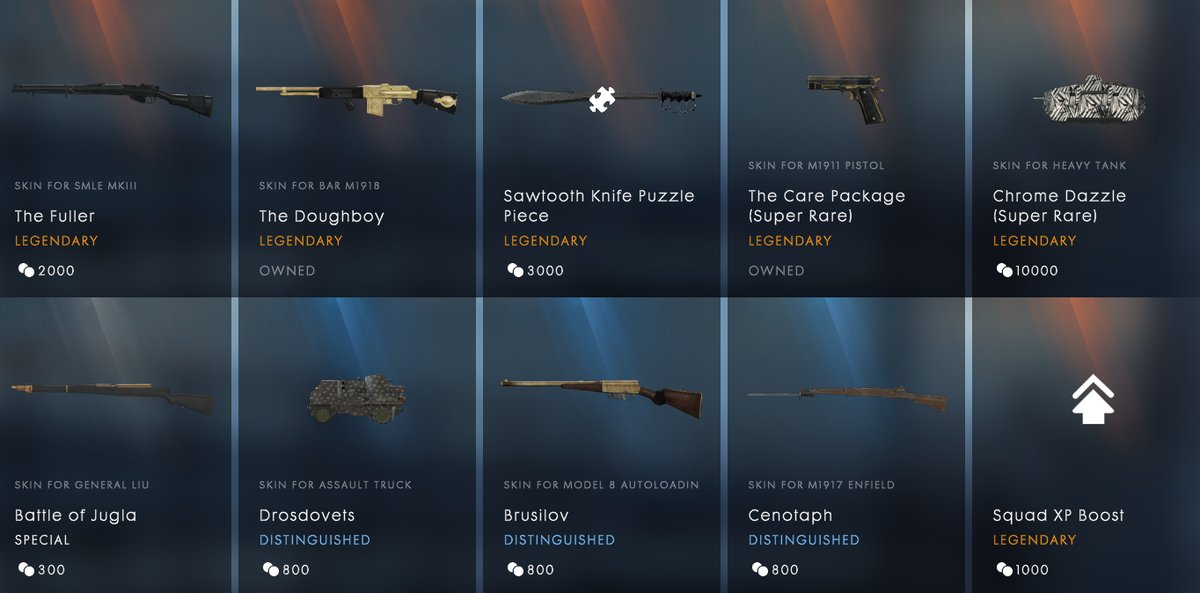Click the scrap coin icon beside 1000
This screenshot has height=593, width=1200.
pos(1004,570)
